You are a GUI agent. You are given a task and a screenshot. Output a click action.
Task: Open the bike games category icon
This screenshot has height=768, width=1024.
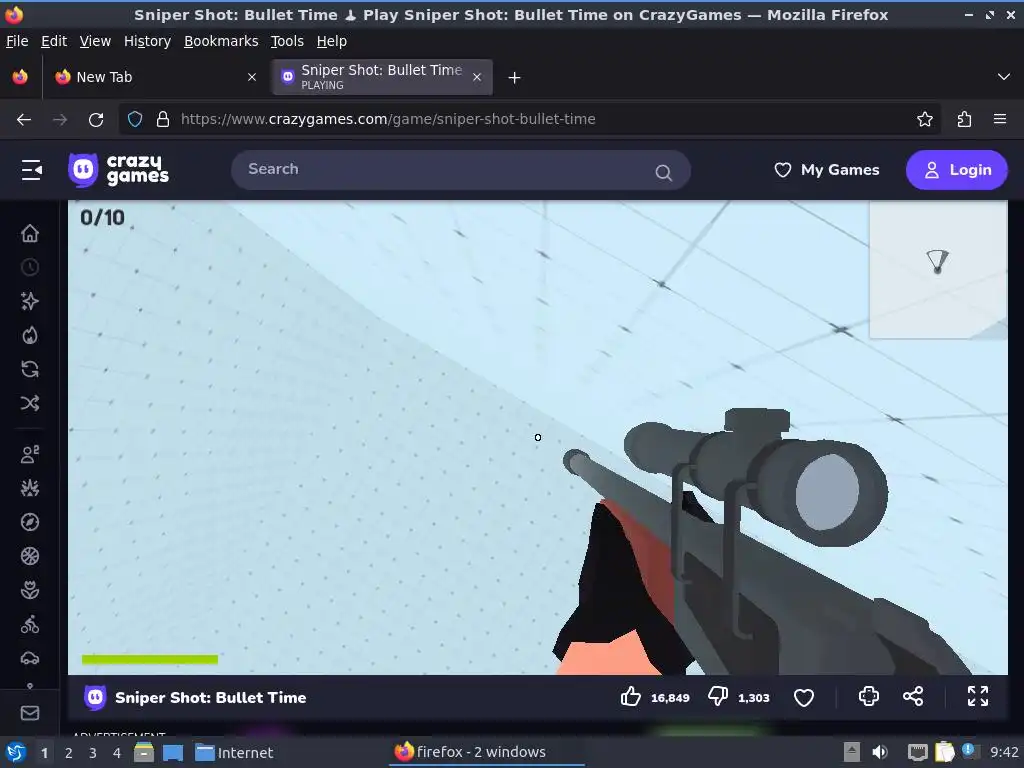(30, 624)
